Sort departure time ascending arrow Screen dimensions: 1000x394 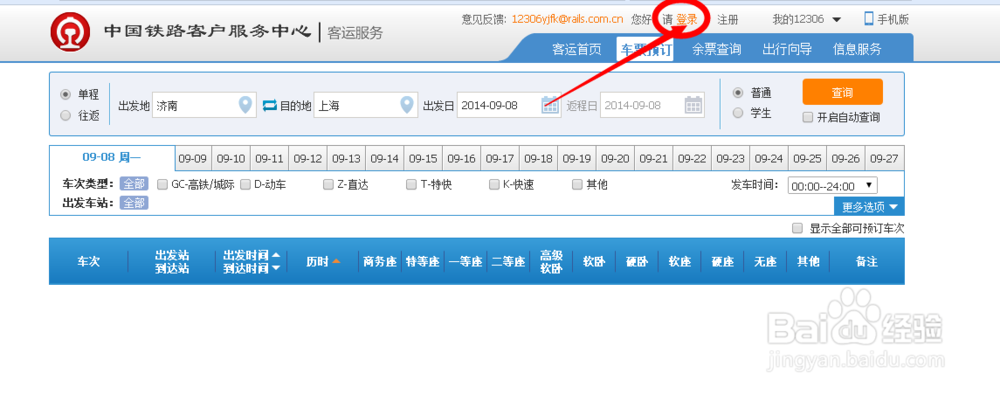pos(276,254)
